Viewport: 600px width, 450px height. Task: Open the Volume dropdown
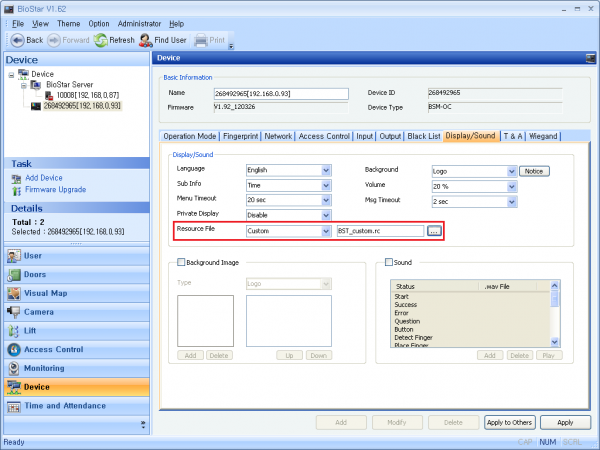pyautogui.click(x=511, y=185)
